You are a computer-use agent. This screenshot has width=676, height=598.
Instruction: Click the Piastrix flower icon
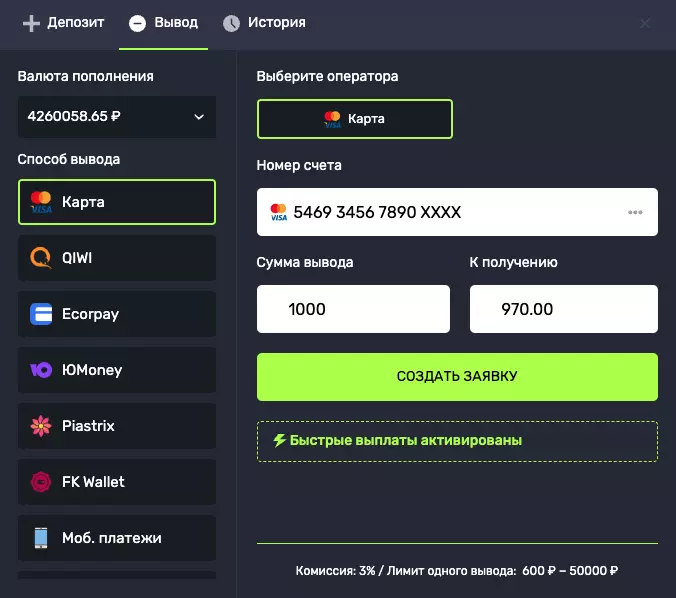41,426
